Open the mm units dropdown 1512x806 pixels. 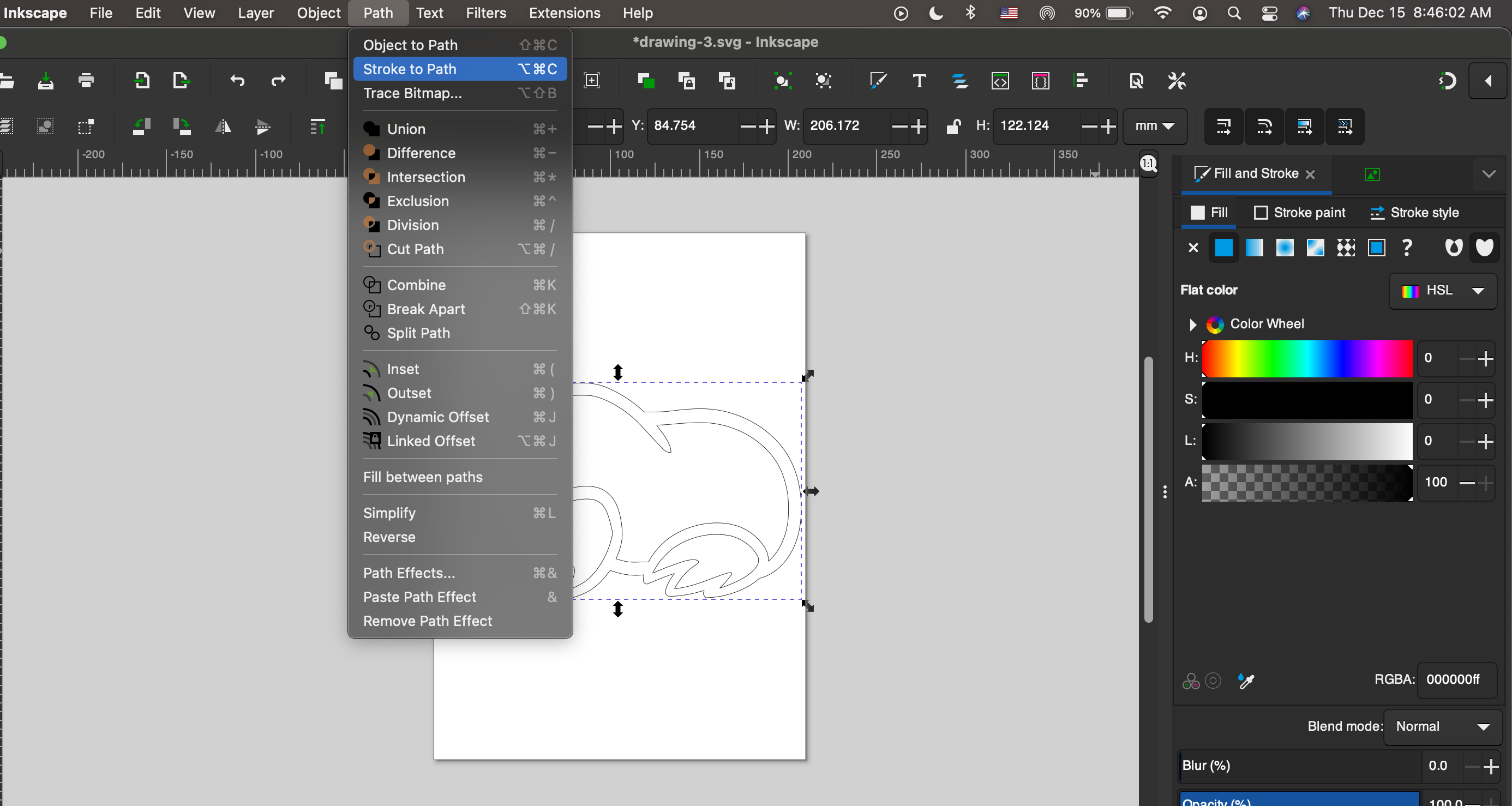point(1154,125)
